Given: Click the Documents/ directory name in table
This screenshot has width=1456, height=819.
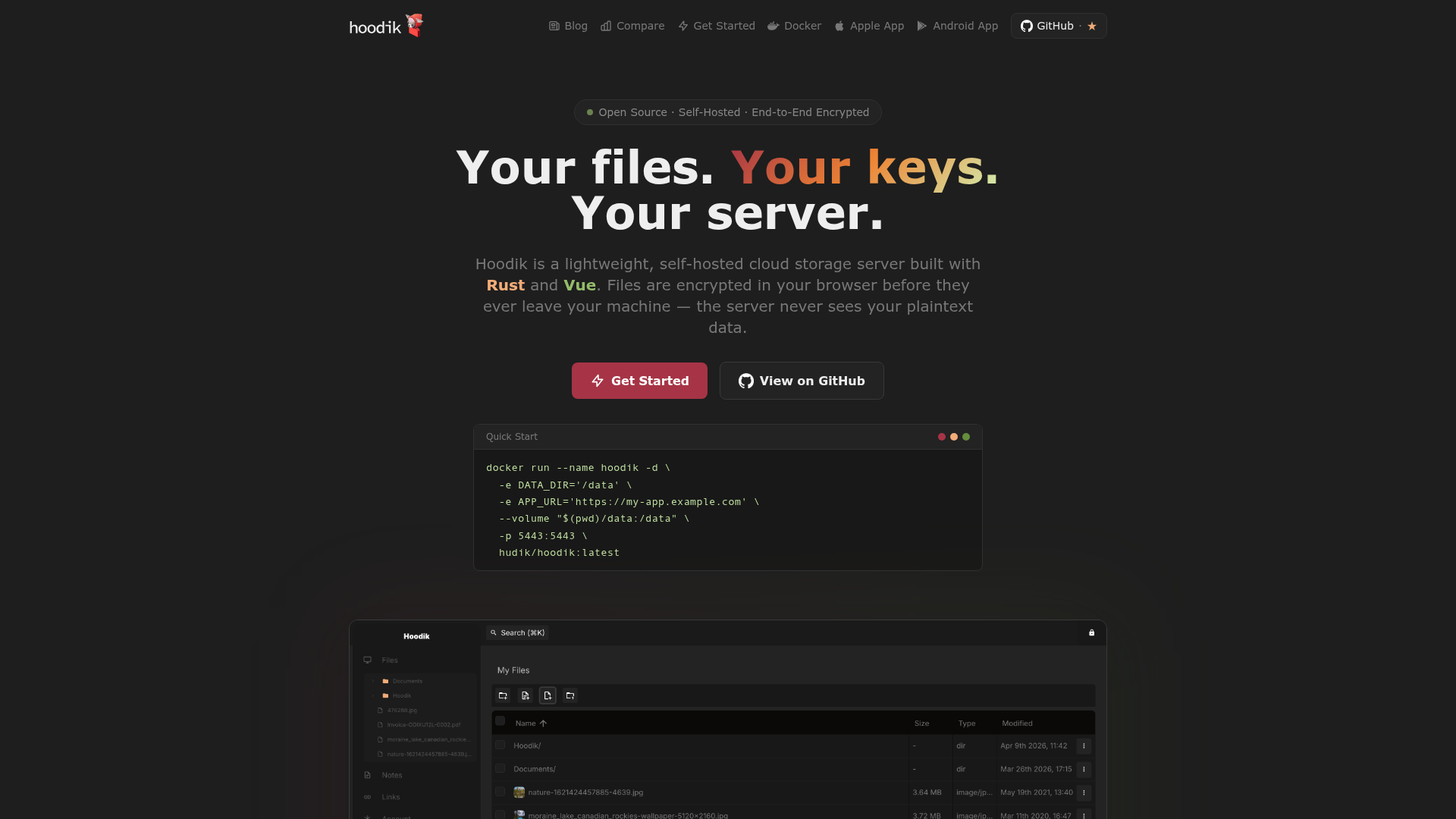Looking at the screenshot, I should point(535,769).
